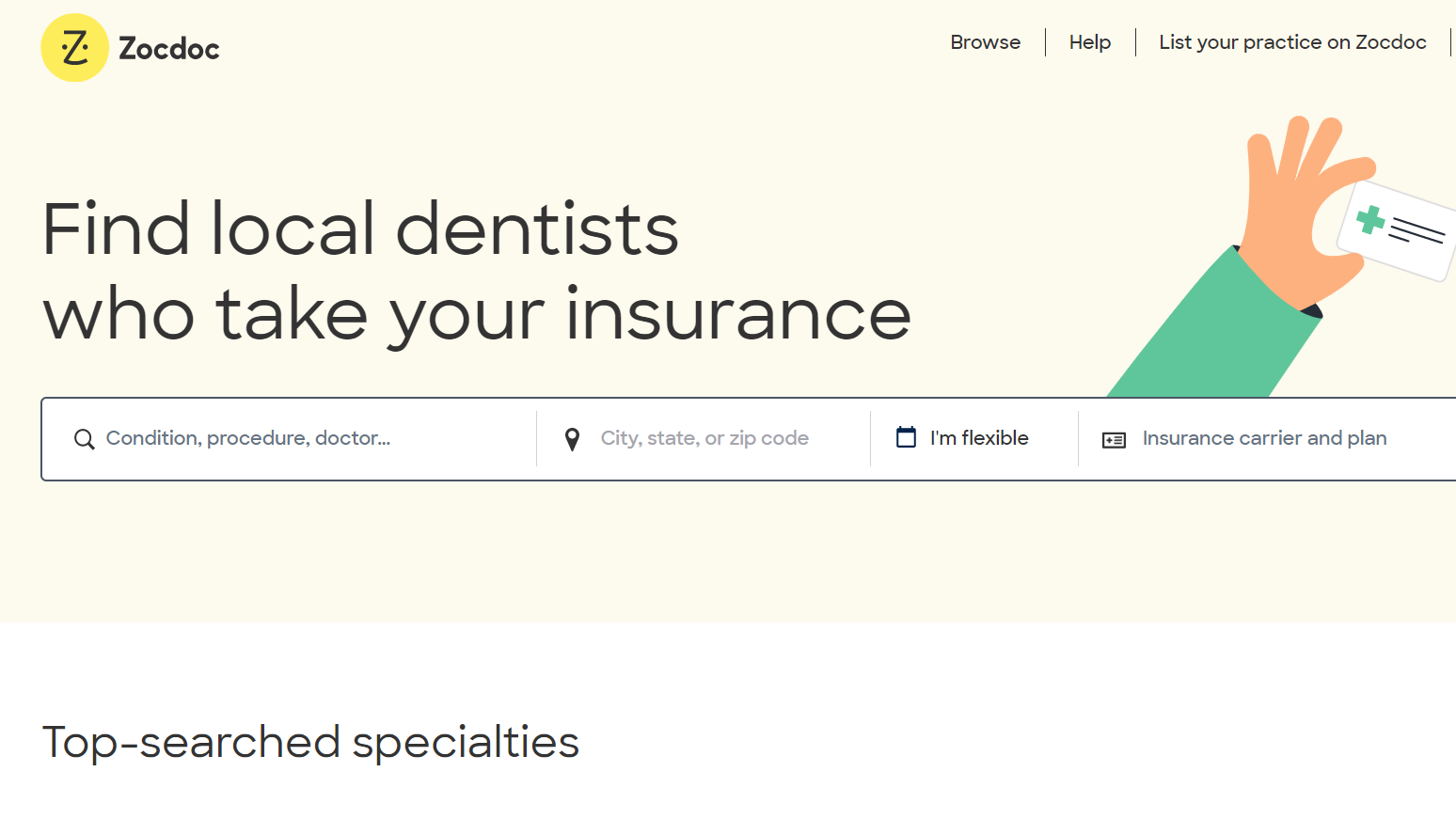This screenshot has width=1456, height=819.
Task: Click the calendar icon in search bar
Action: [x=906, y=437]
